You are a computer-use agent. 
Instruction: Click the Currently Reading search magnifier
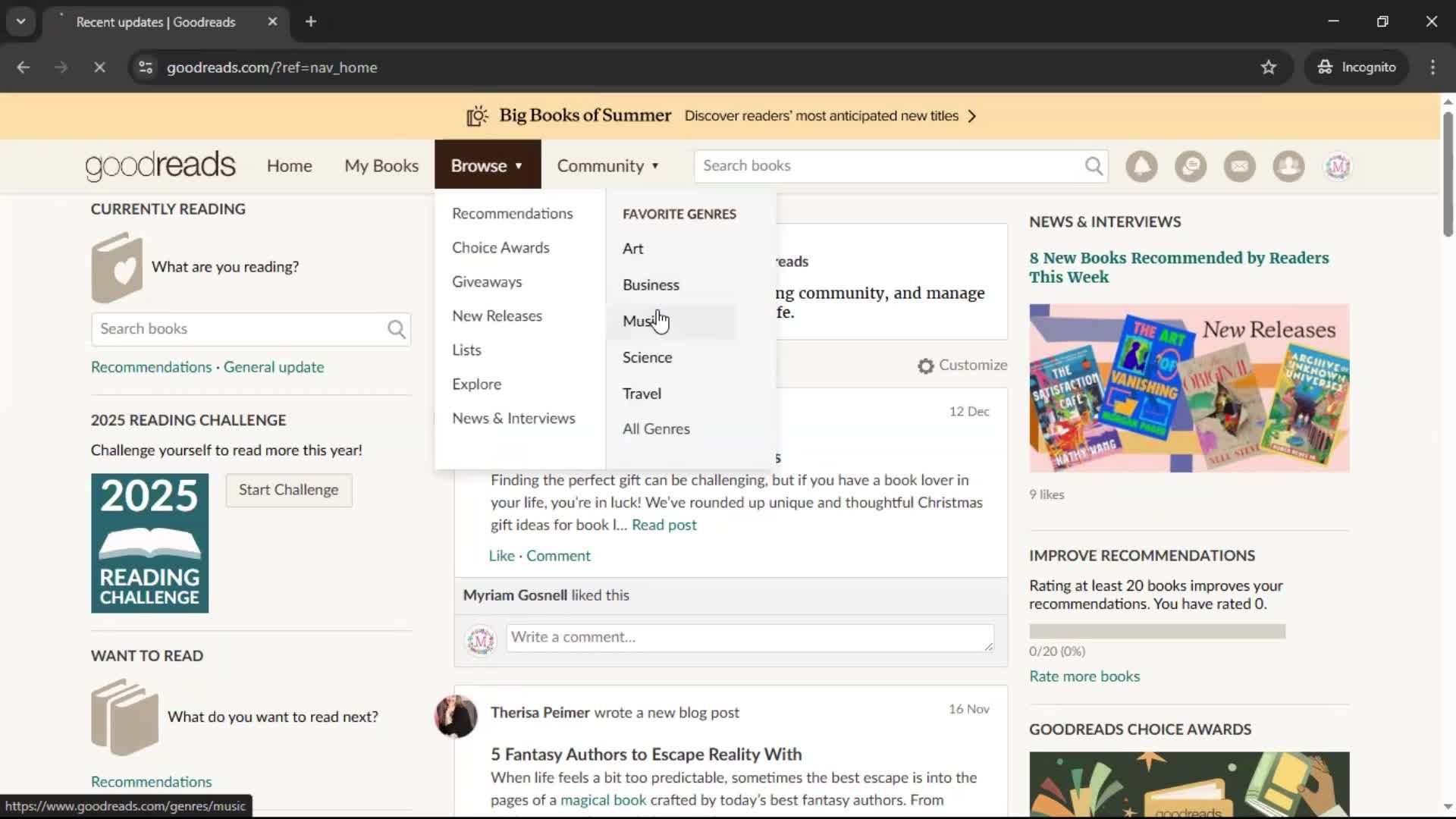[x=396, y=329]
